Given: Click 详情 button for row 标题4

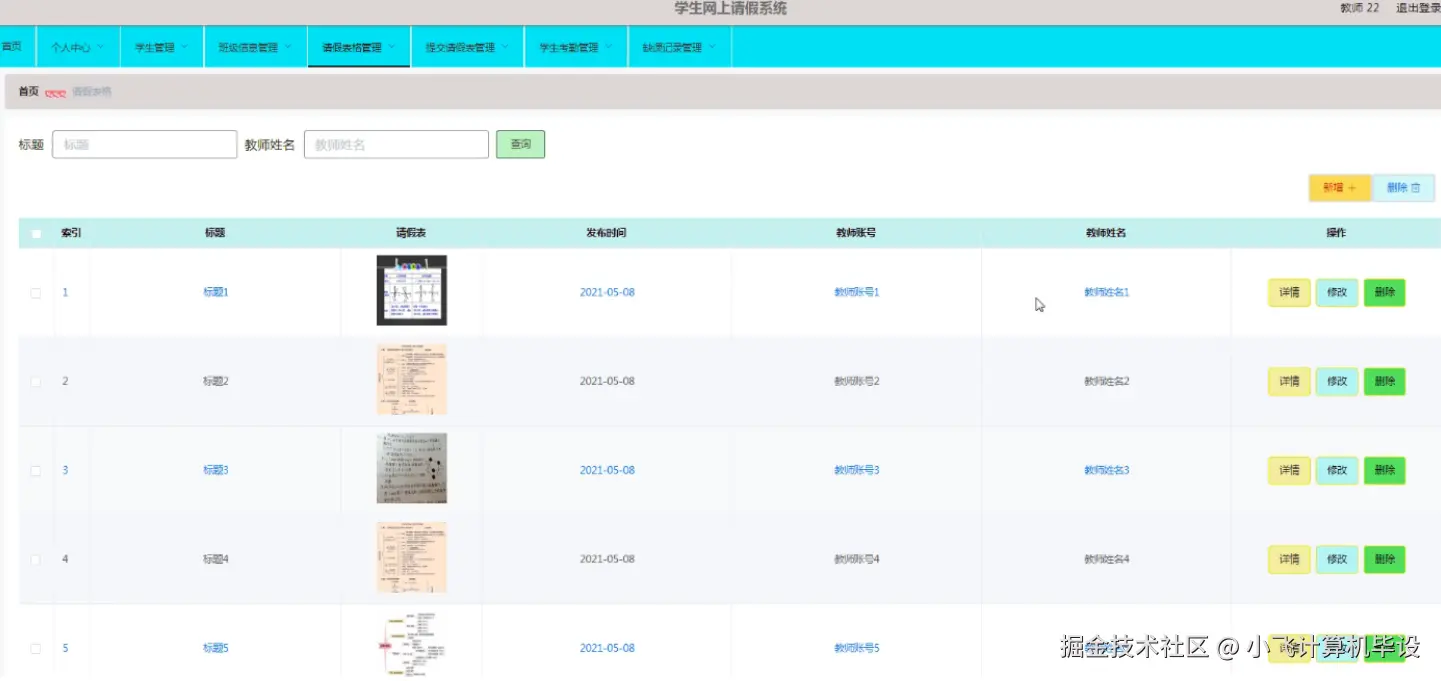Looking at the screenshot, I should pos(1289,560).
